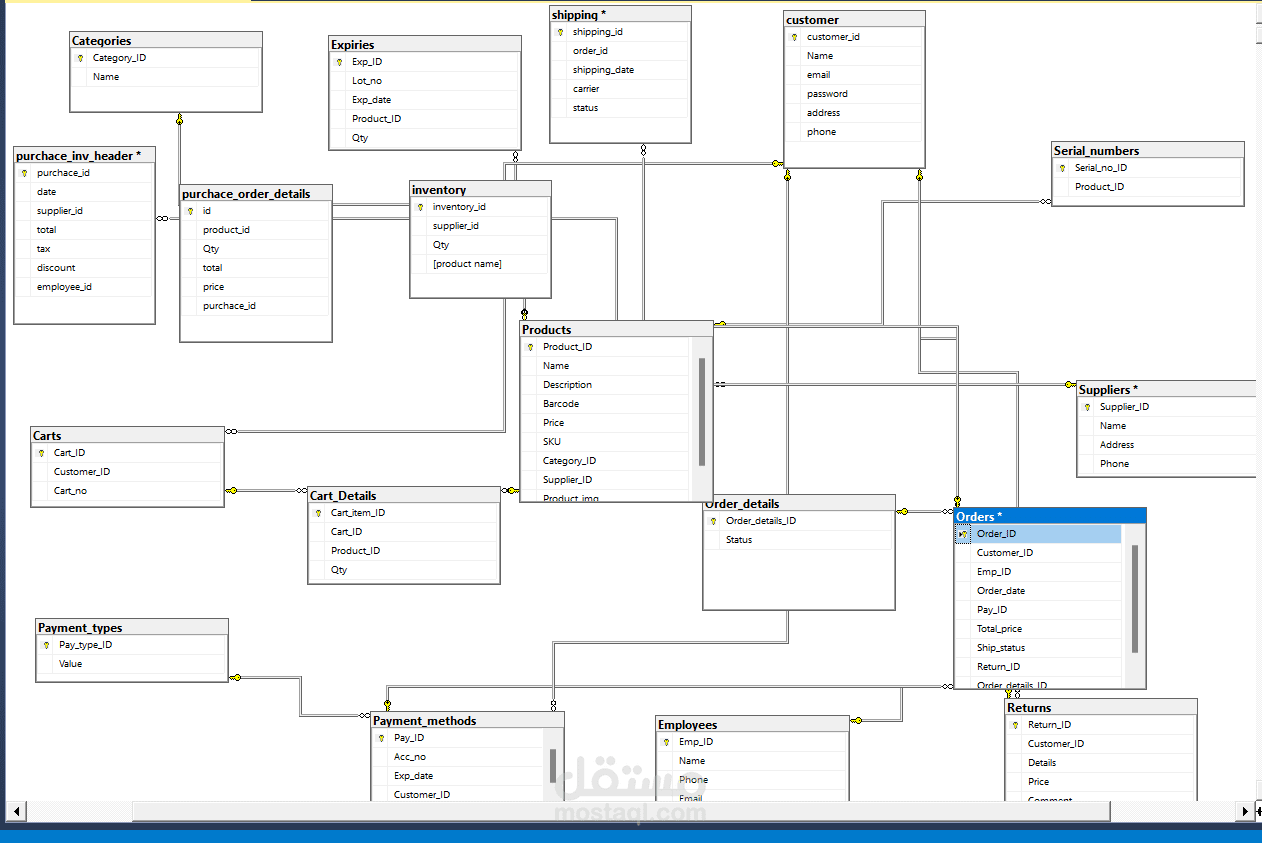Select the [product name] column in inventory
The width and height of the screenshot is (1262, 843).
click(x=480, y=264)
